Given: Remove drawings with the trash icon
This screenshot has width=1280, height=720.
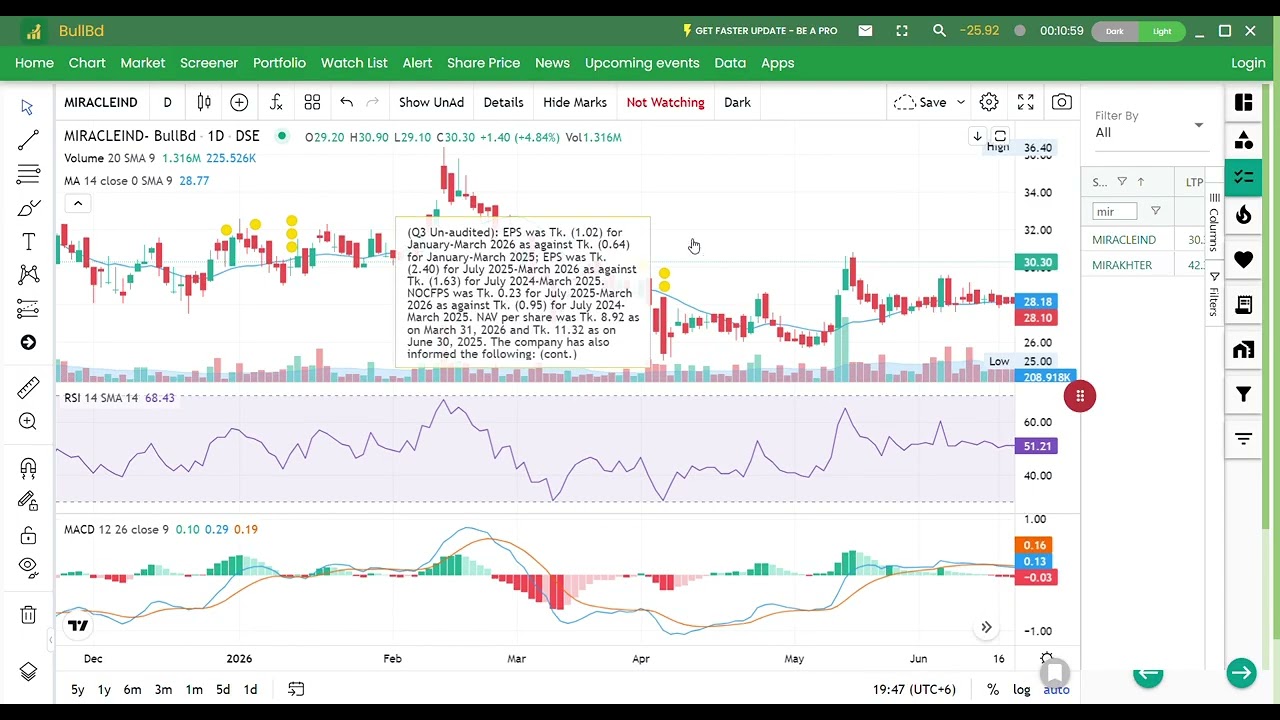Looking at the screenshot, I should (28, 615).
